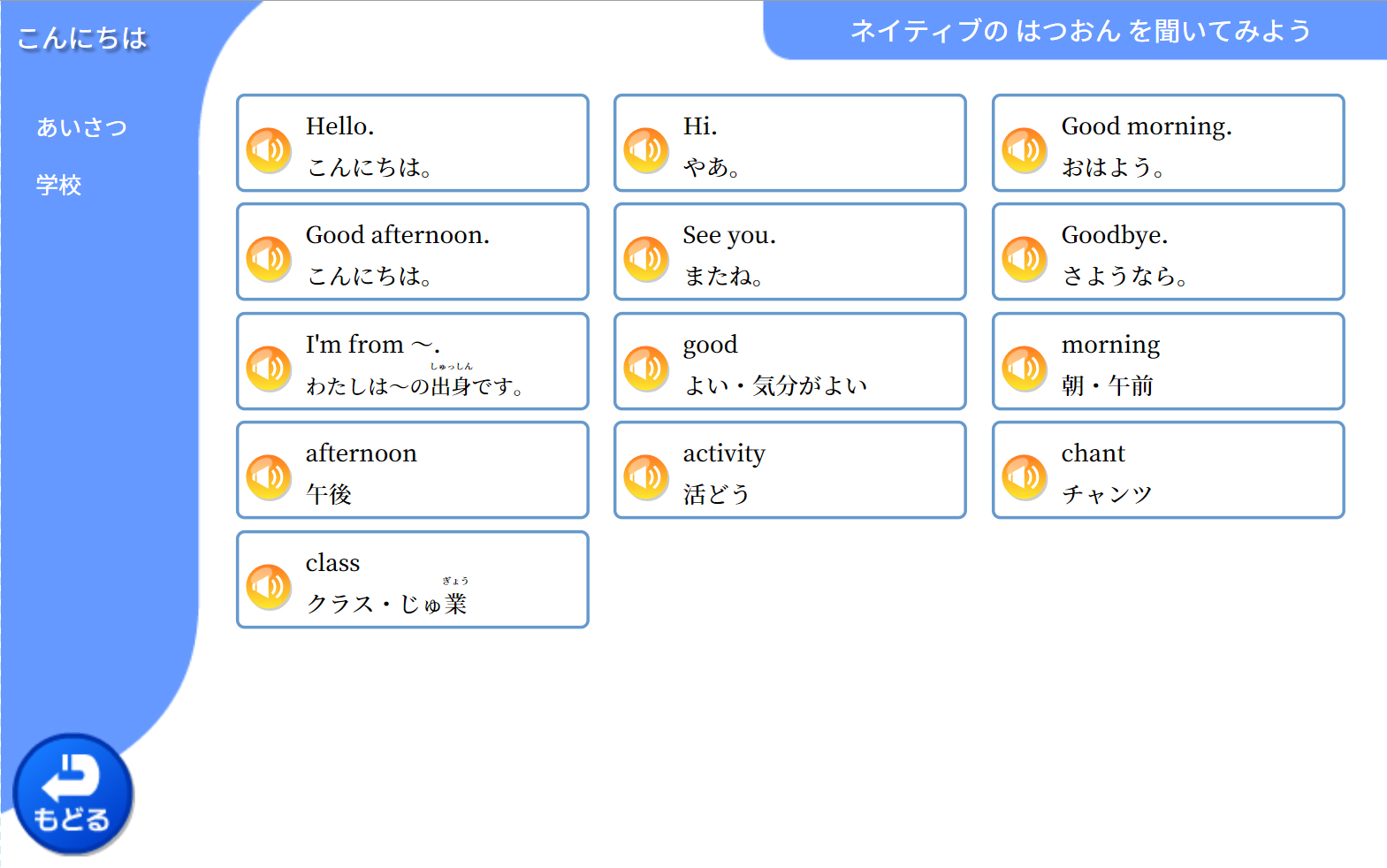The width and height of the screenshot is (1387, 868).
Task: Click the speaker icon beside Hi
Action: [646, 149]
